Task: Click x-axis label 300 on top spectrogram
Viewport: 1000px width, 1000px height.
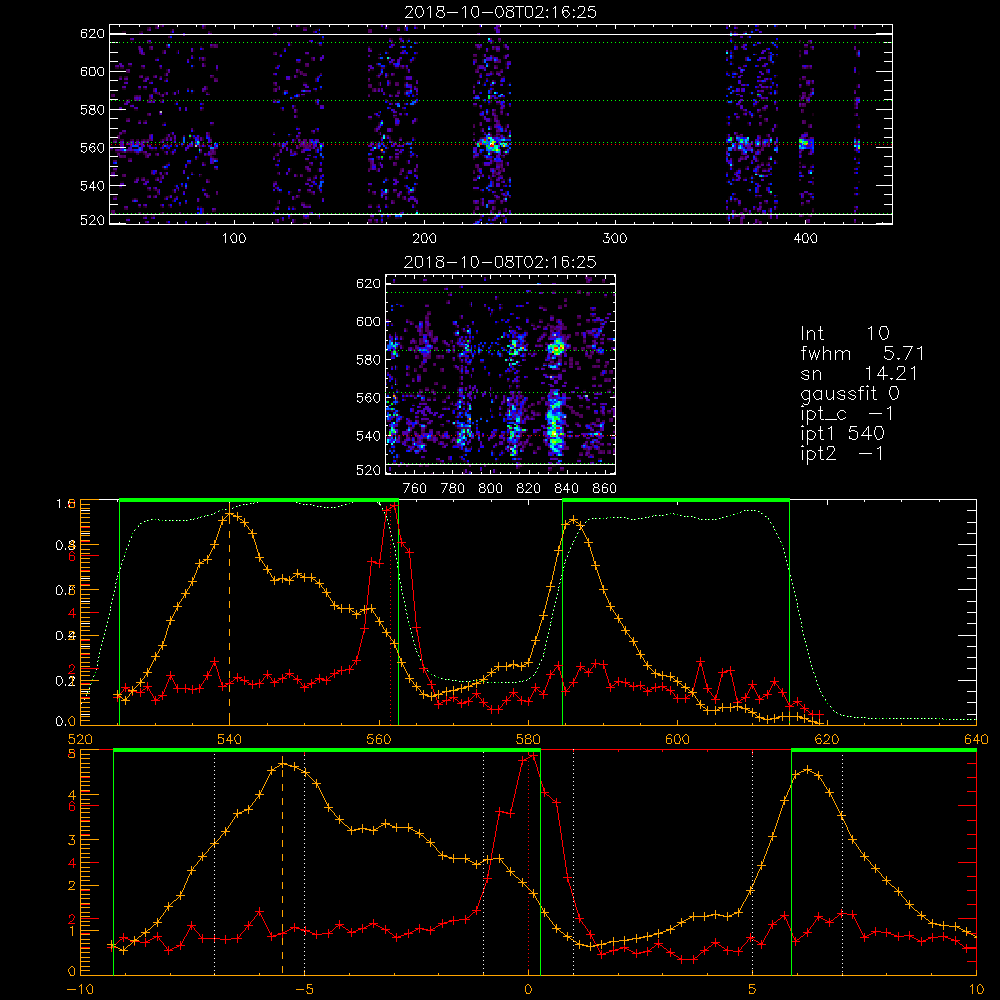Action: [x=615, y=239]
